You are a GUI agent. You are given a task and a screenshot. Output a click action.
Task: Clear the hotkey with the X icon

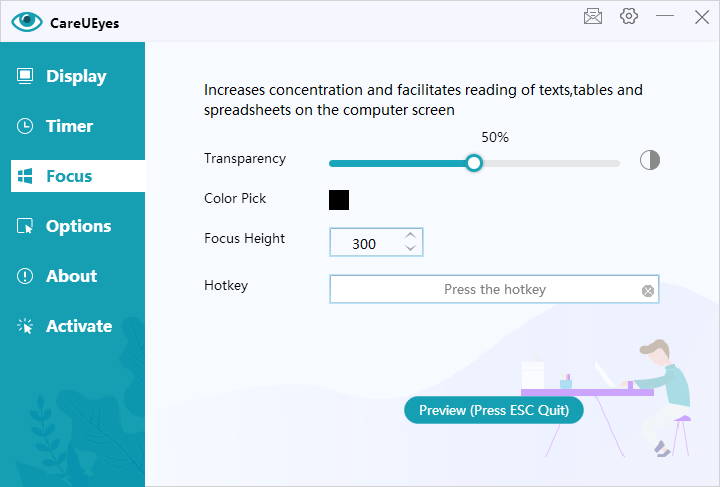coord(647,291)
